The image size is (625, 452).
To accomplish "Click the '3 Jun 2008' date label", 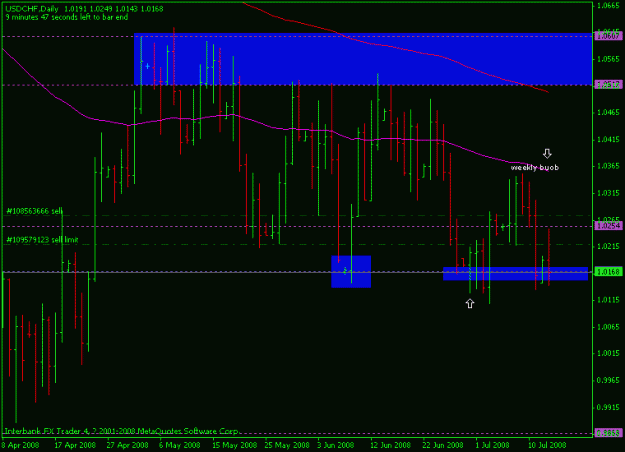I will click(336, 445).
